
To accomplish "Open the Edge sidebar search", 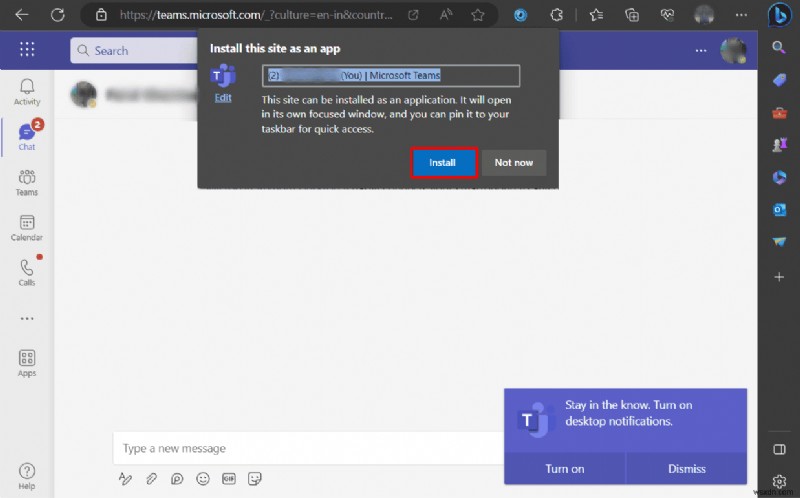I will pos(779,48).
